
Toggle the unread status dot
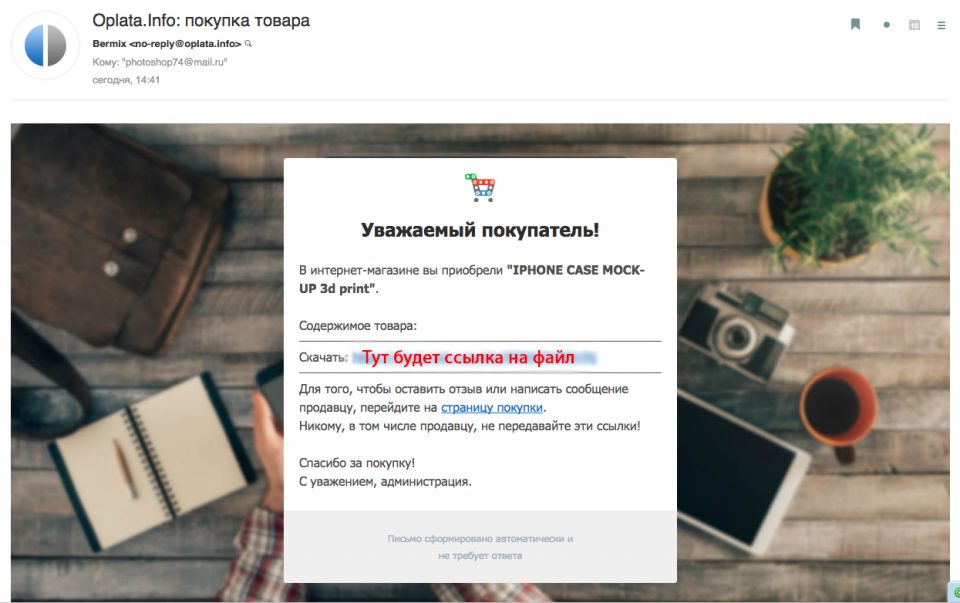click(887, 25)
